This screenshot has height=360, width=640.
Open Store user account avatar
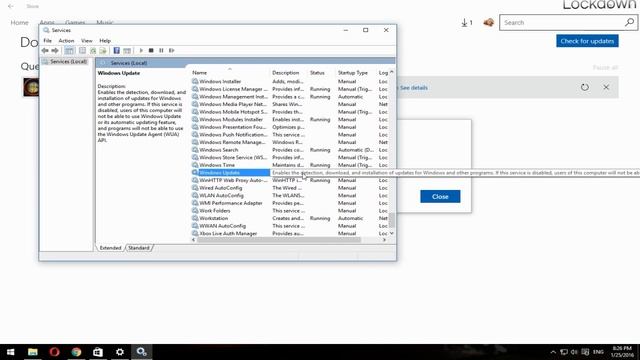(488, 22)
